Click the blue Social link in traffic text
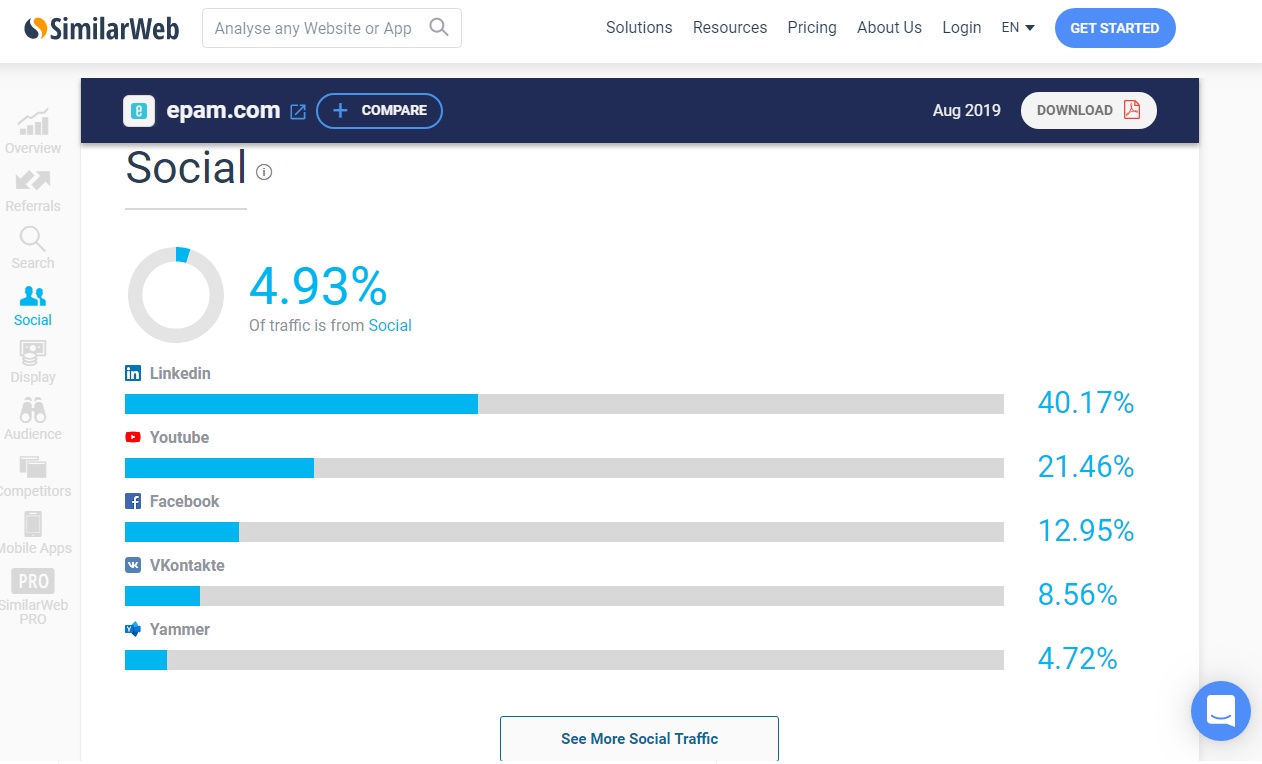The image size is (1262, 764). [390, 325]
